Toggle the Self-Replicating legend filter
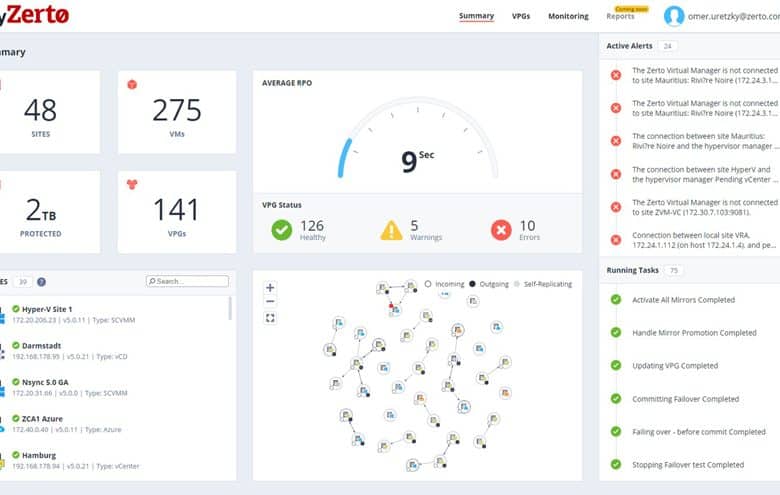 coord(543,284)
